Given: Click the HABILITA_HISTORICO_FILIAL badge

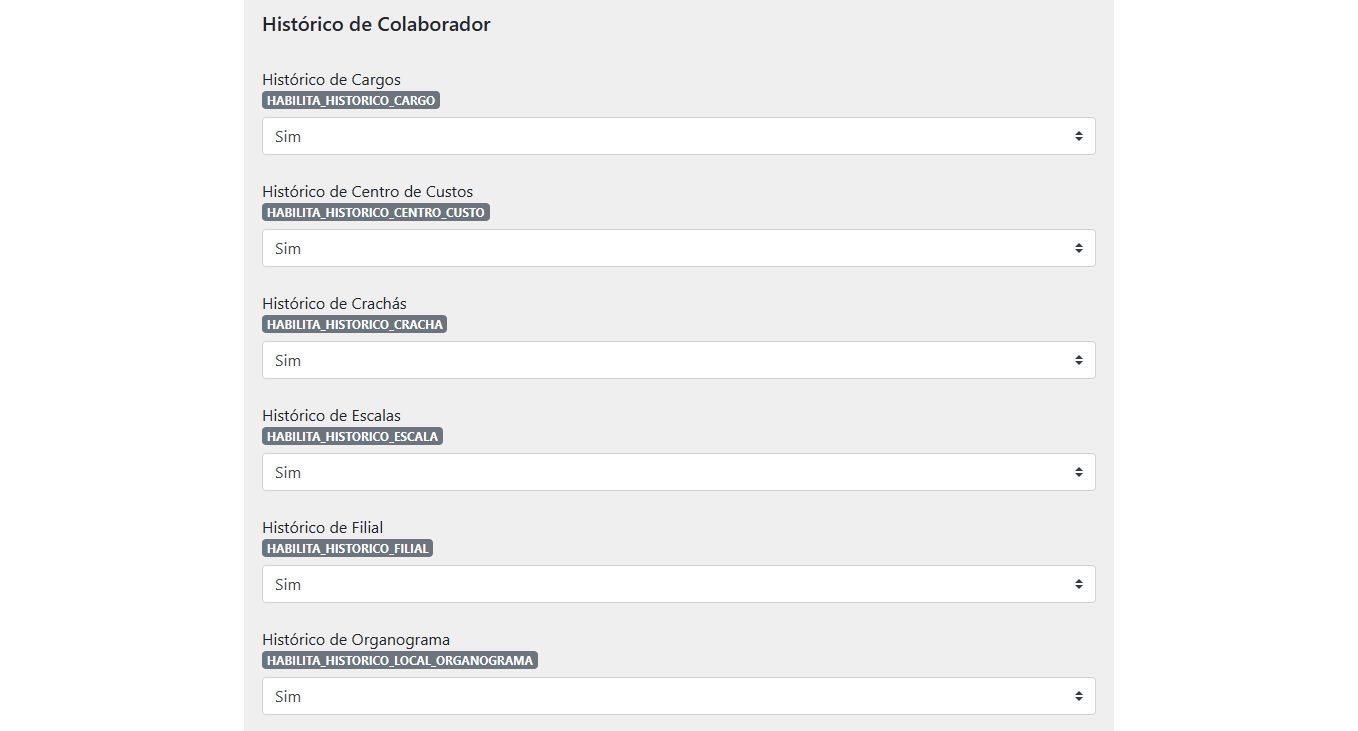Looking at the screenshot, I should (348, 548).
